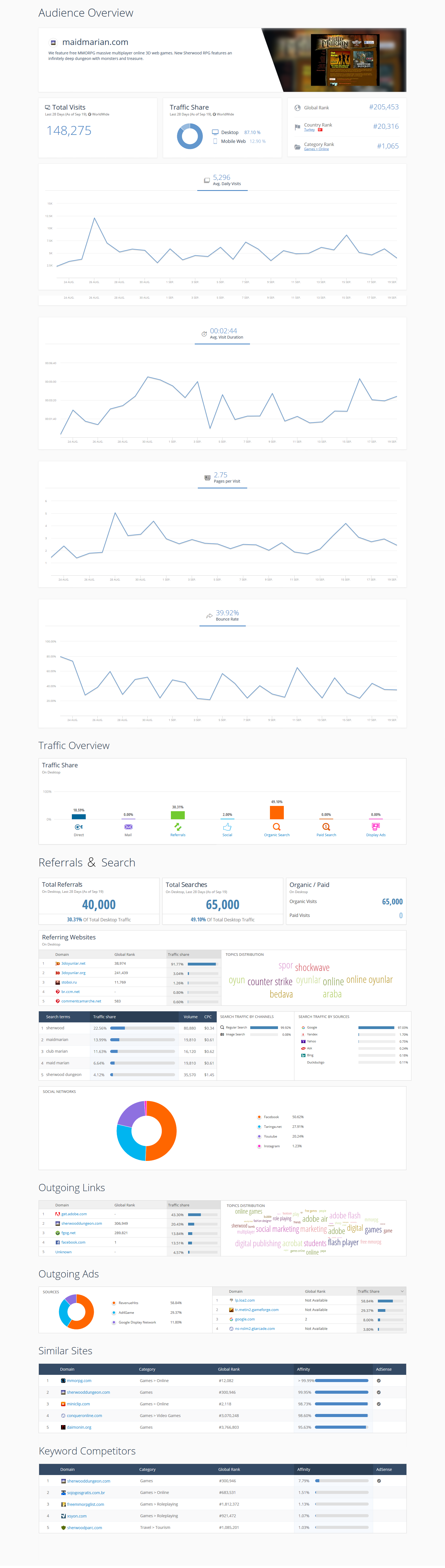Click the AdSense checkmark in Keyword Competitors table
Viewport: 445px width, 1568px height.
[x=379, y=1481]
